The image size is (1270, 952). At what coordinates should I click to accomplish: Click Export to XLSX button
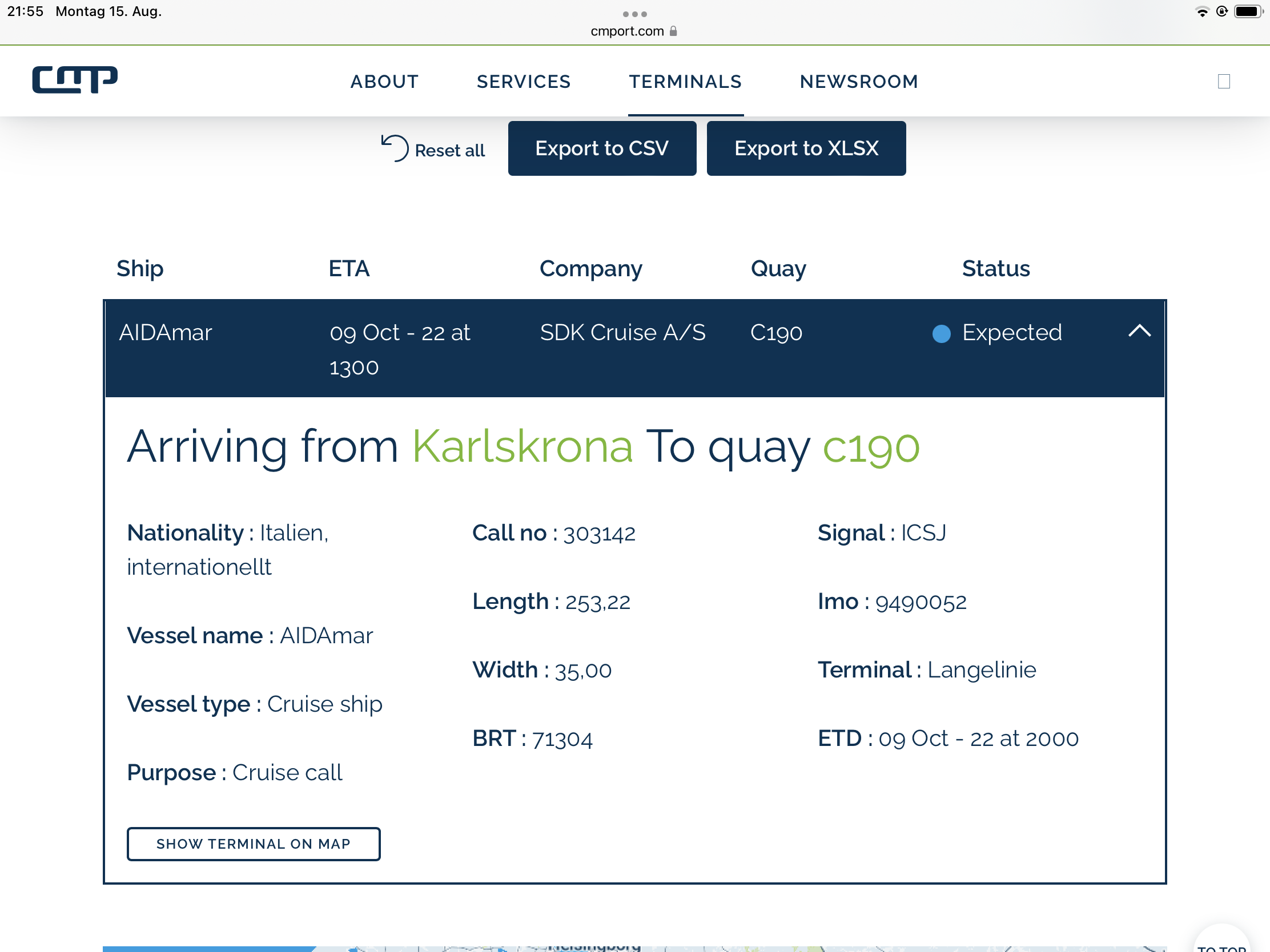coord(806,148)
